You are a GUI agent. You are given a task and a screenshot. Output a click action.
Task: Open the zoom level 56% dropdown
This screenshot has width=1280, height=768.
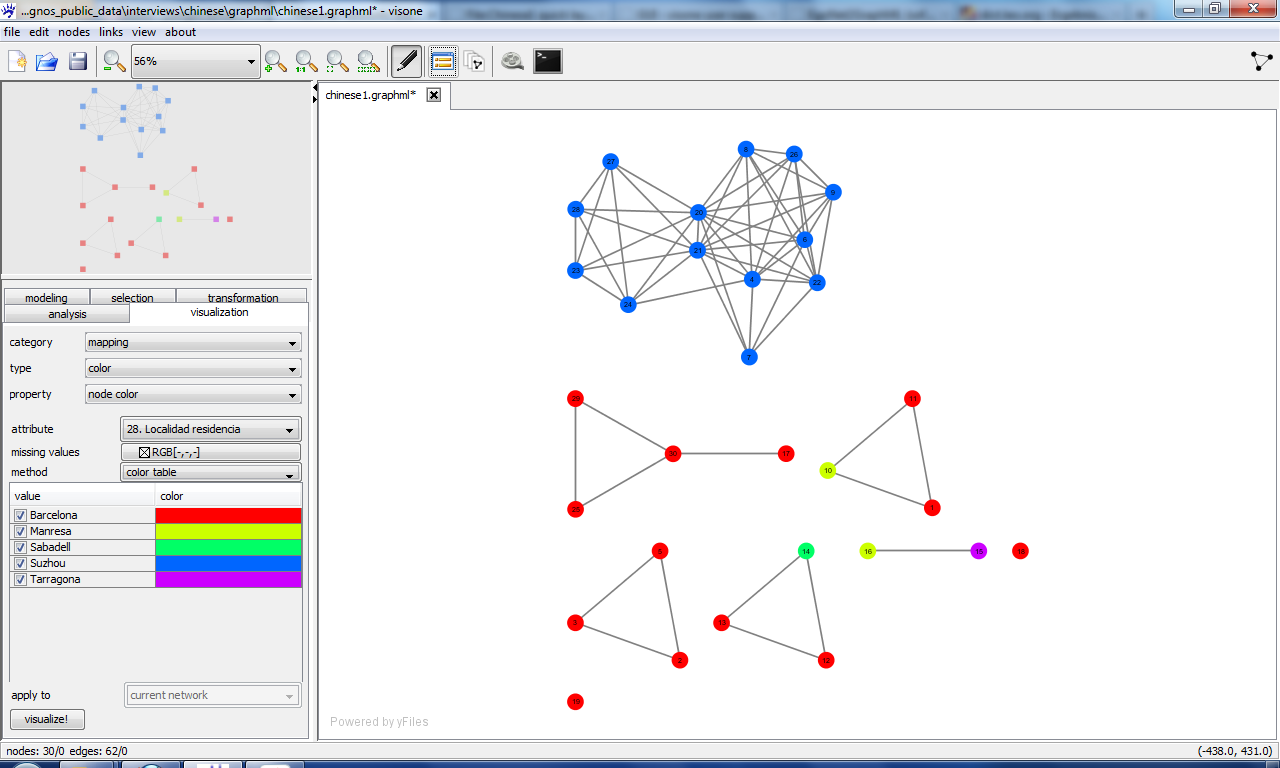coord(194,61)
